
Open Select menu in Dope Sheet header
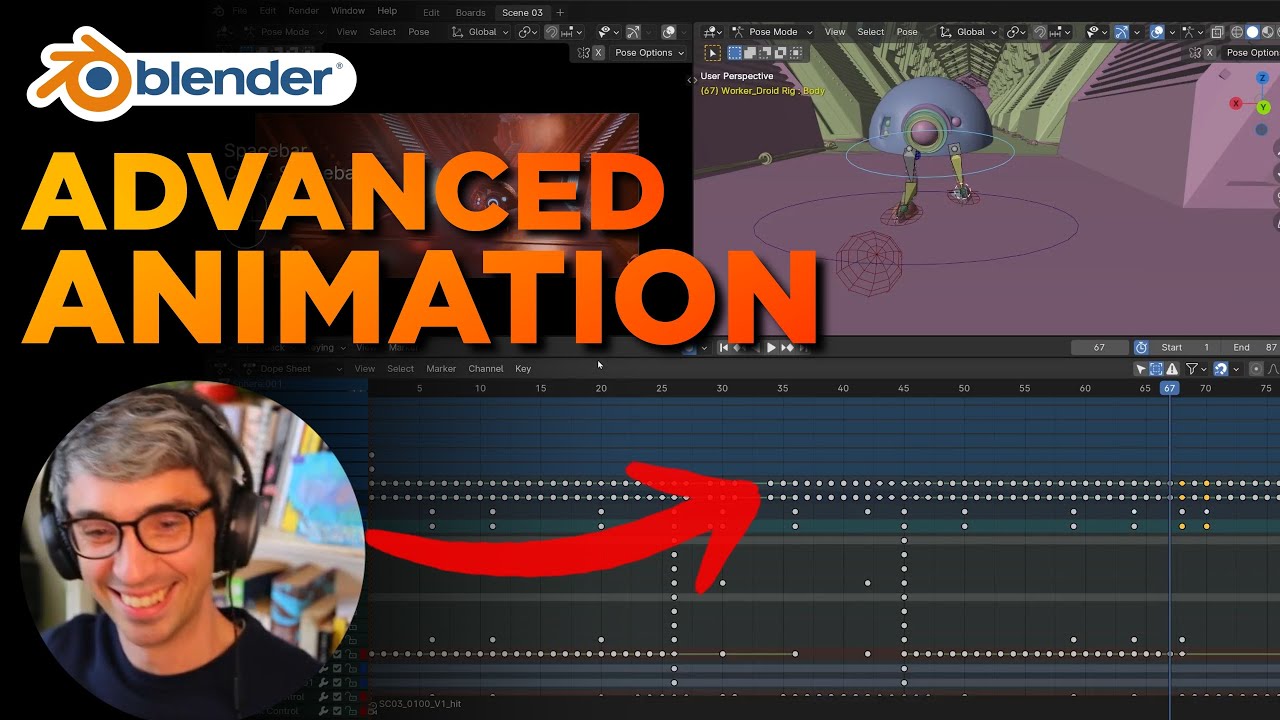click(x=400, y=369)
